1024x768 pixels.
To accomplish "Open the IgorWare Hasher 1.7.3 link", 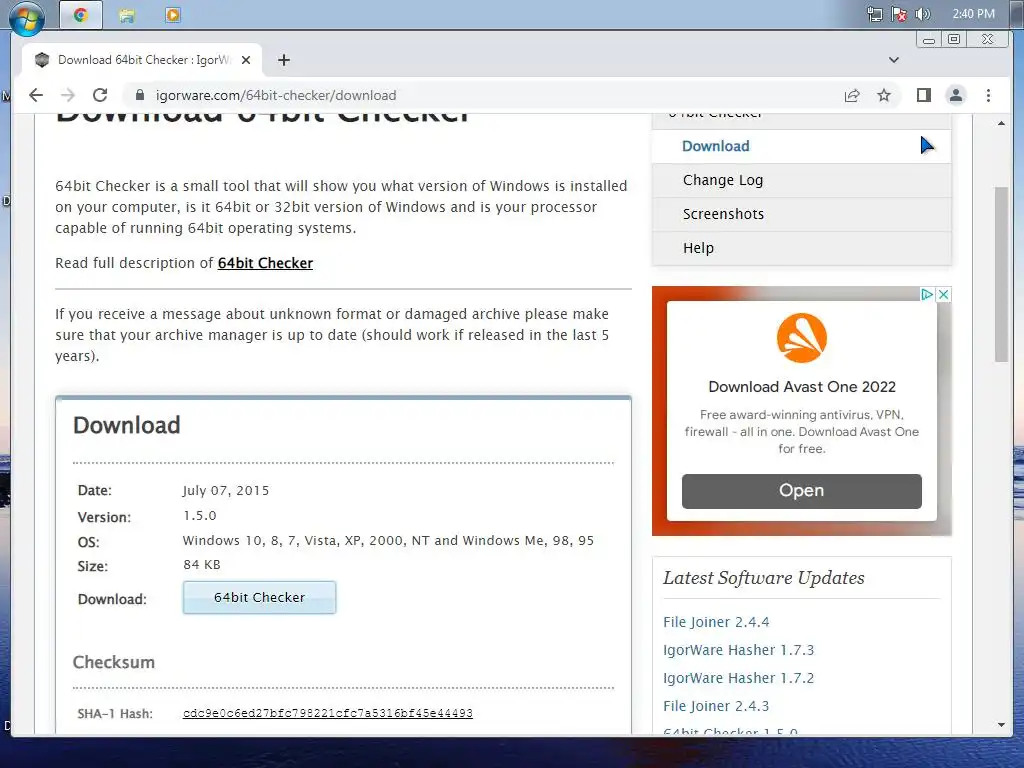I will pos(739,650).
